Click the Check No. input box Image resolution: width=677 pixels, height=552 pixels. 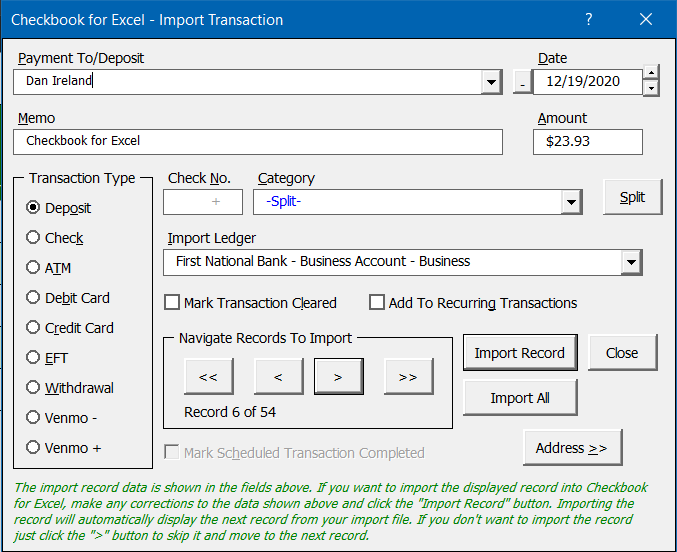[x=203, y=202]
